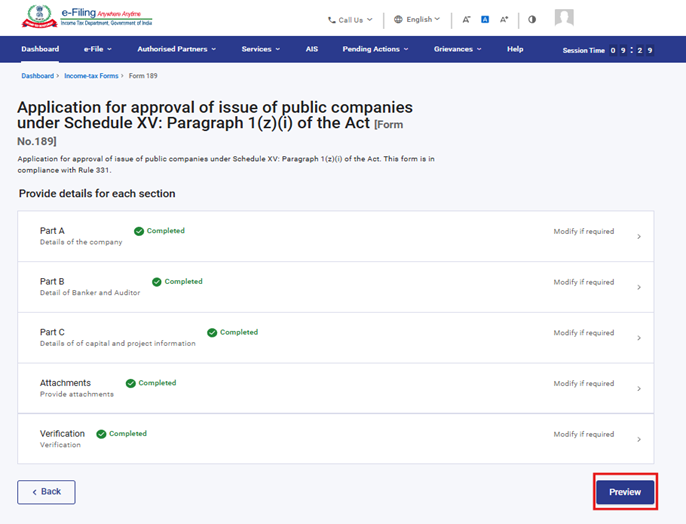Click the Back button
Image resolution: width=686 pixels, height=524 pixels.
tap(46, 492)
